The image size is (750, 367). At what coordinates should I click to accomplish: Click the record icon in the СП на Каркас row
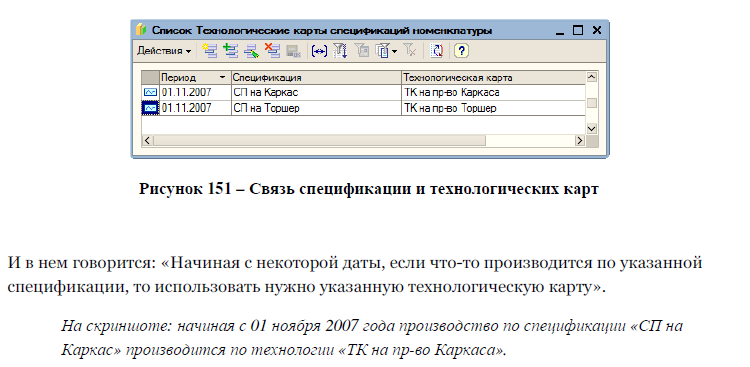[x=150, y=92]
